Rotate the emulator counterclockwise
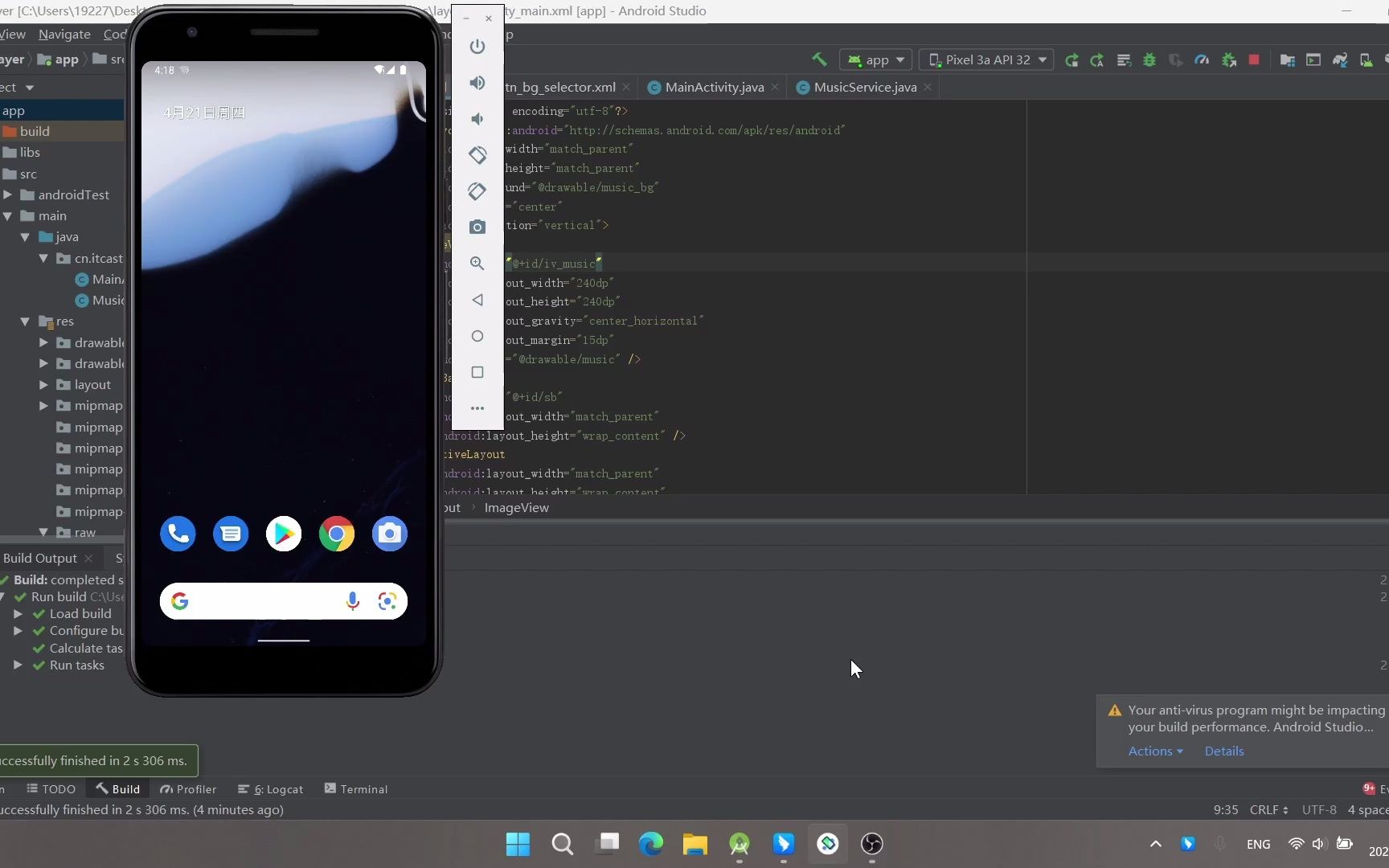Viewport: 1389px width, 868px height. [x=477, y=154]
